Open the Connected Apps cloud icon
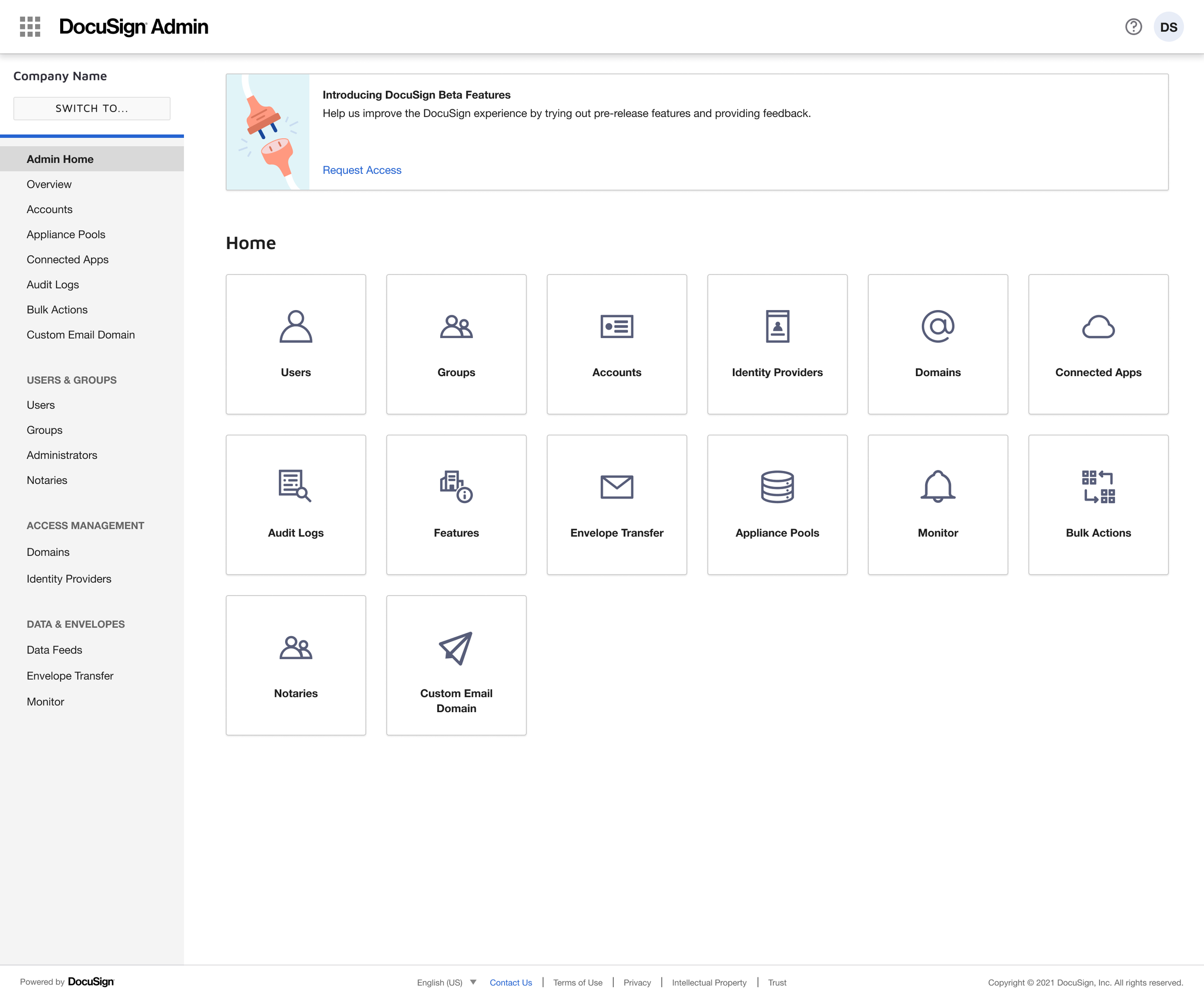 pyautogui.click(x=1098, y=326)
